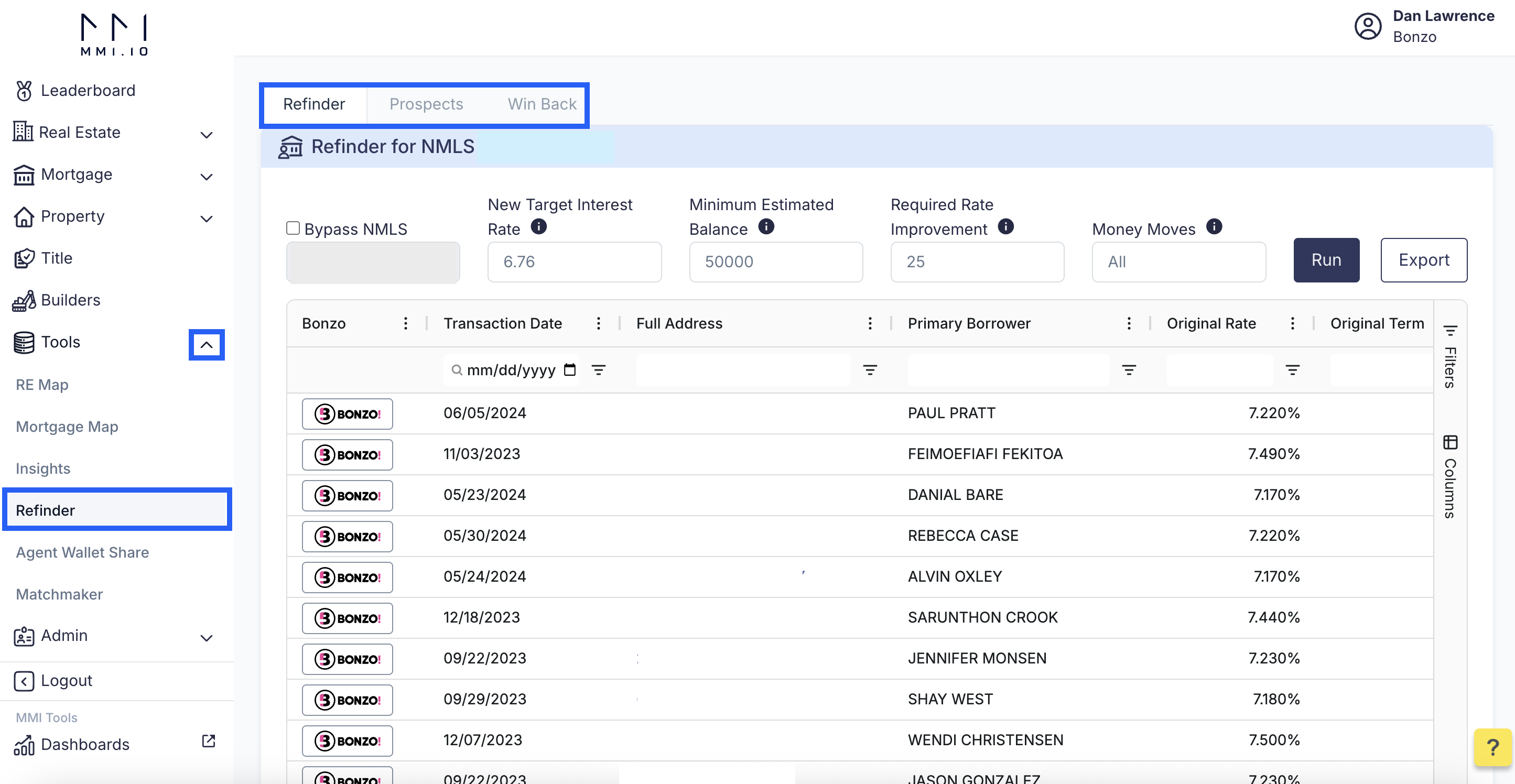Switch to the Prospects tab
This screenshot has height=784, width=1515.
pos(426,104)
